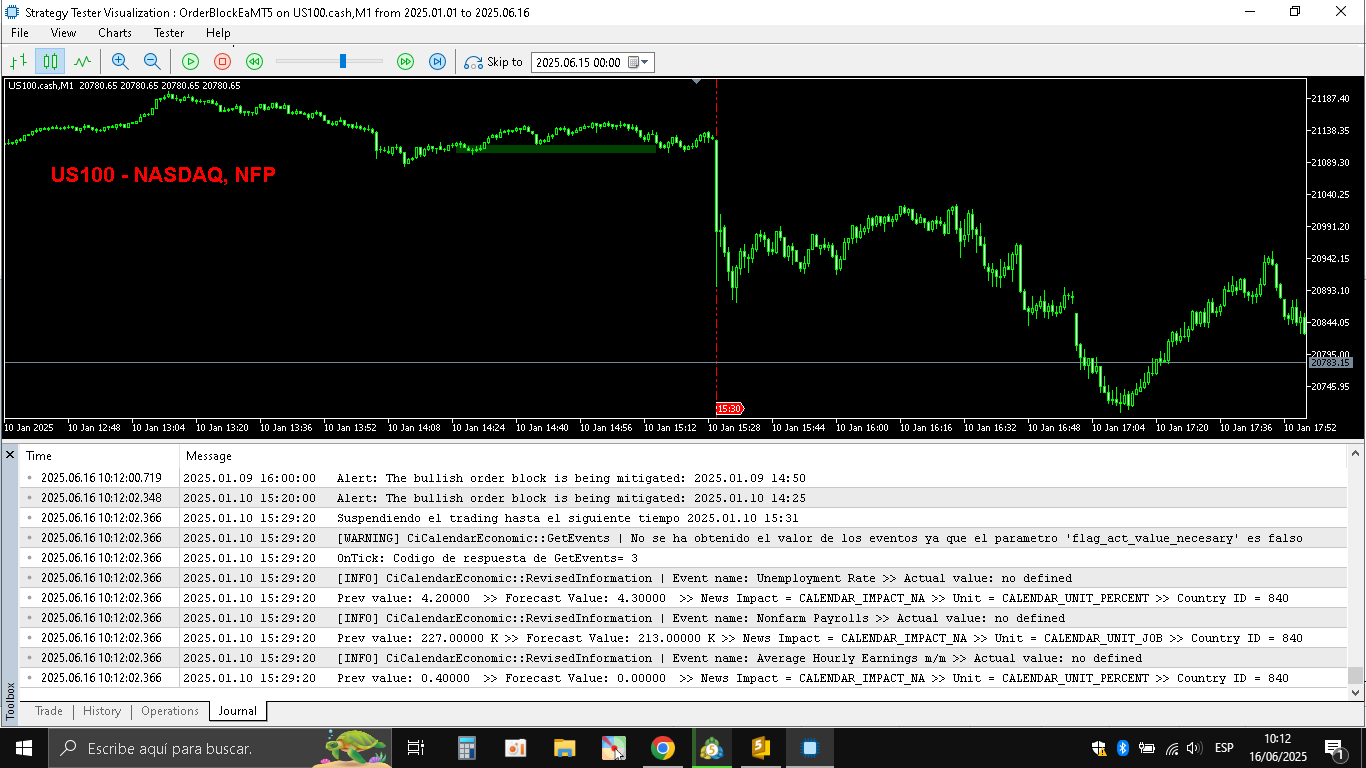Zoom in on the chart
1366x768 pixels.
(x=120, y=62)
